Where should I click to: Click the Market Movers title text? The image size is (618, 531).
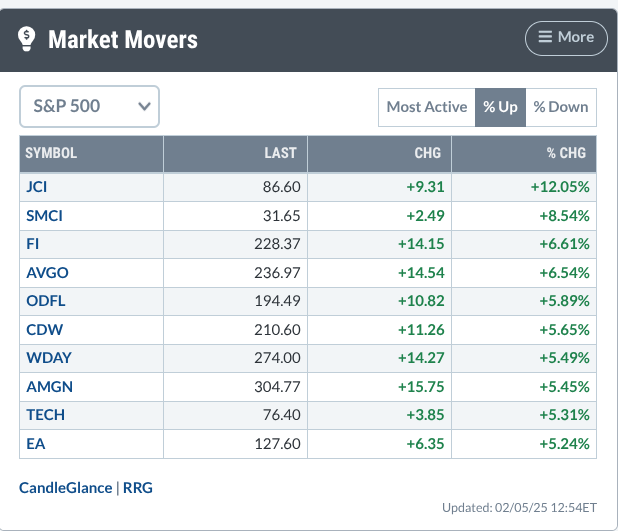tap(123, 40)
